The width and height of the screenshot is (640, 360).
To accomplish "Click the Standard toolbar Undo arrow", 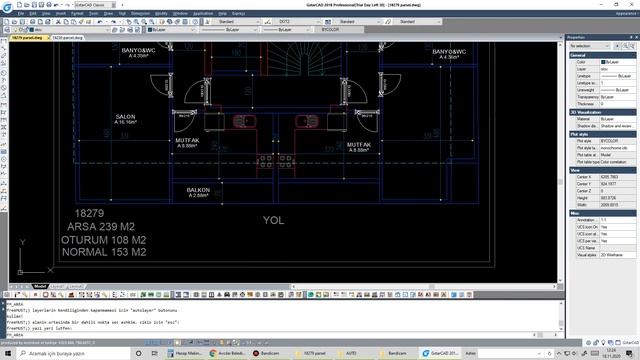I will pos(100,22).
